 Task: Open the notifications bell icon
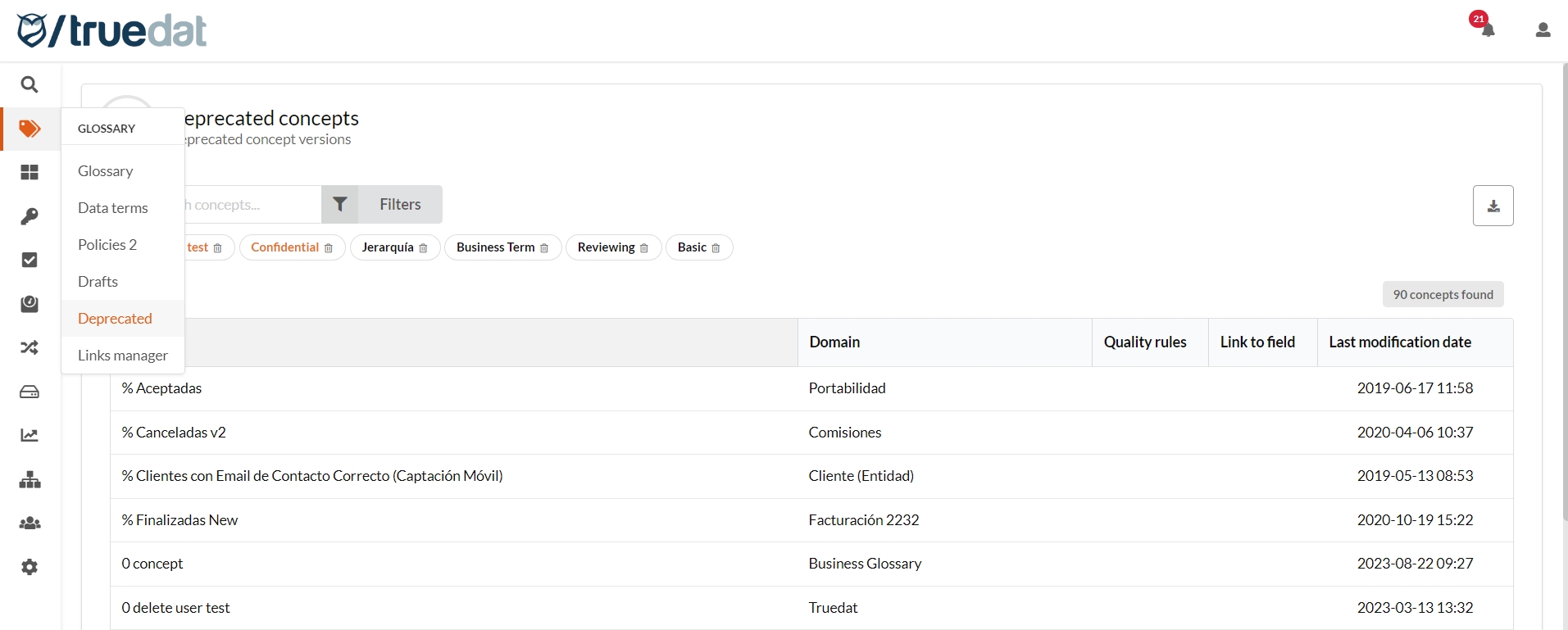coord(1487,30)
